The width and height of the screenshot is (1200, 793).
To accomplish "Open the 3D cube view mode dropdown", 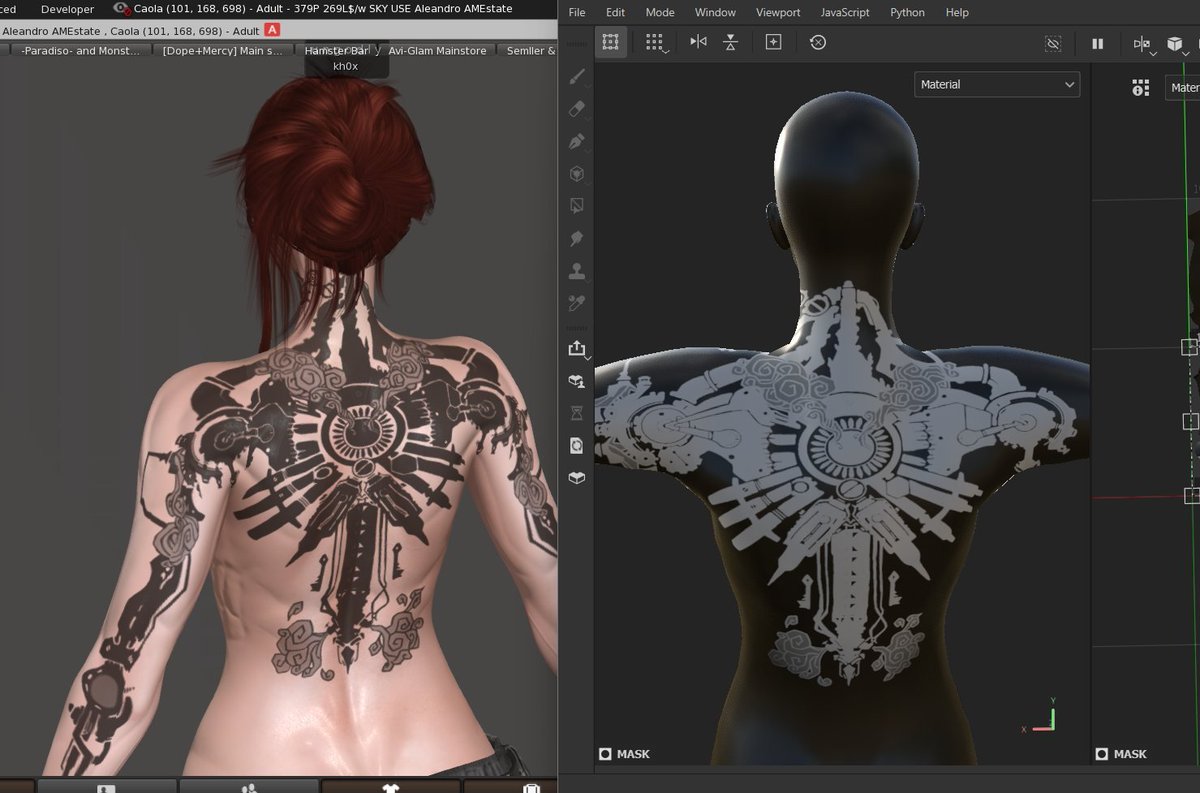I will point(1177,44).
